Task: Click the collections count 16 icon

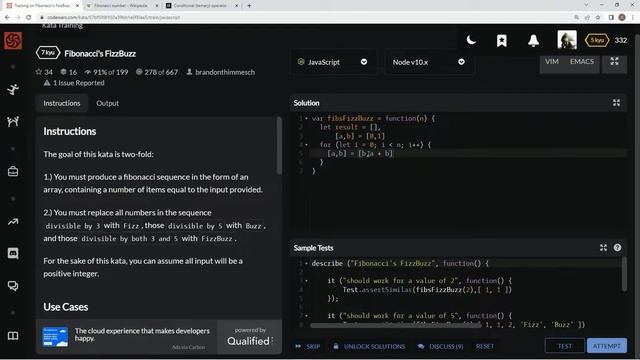Action: [63, 72]
